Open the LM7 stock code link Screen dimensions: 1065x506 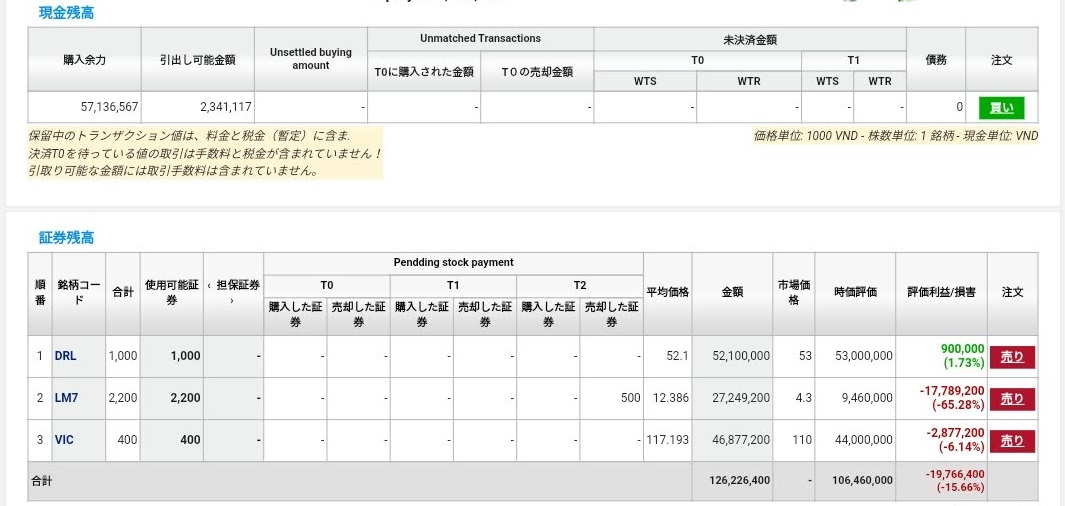(x=66, y=398)
